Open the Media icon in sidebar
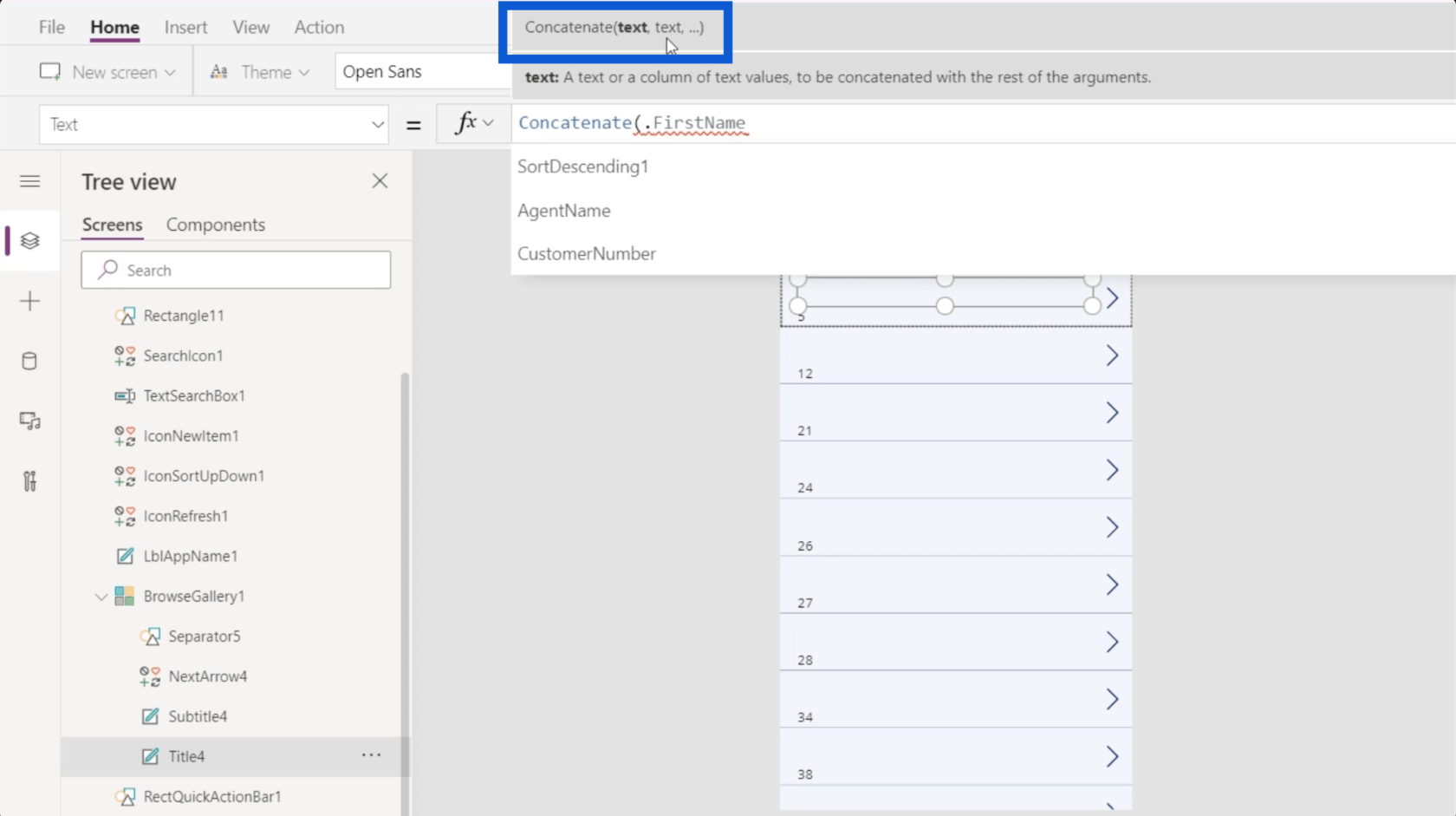 [x=29, y=421]
